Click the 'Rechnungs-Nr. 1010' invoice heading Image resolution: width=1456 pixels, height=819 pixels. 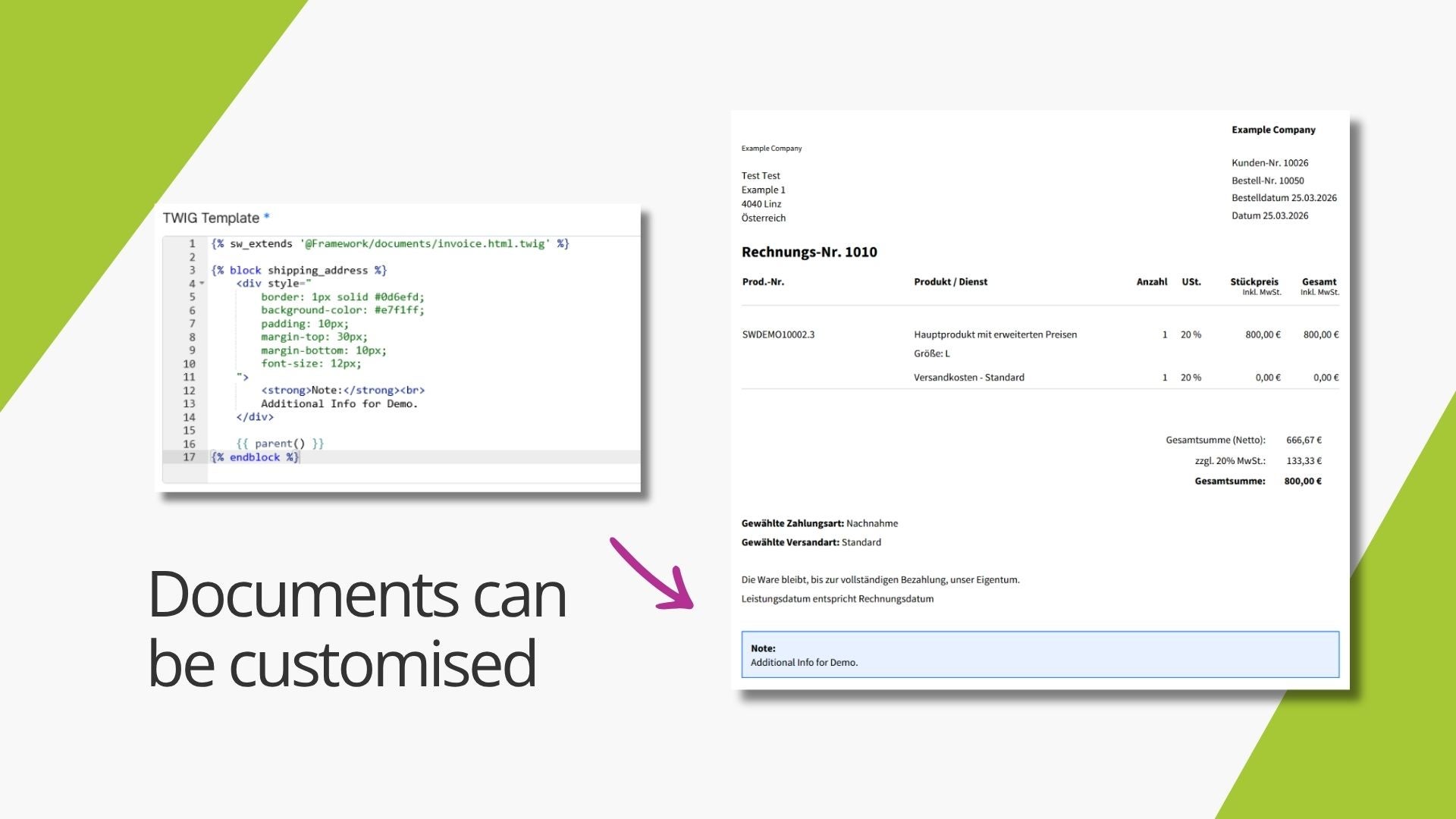809,252
